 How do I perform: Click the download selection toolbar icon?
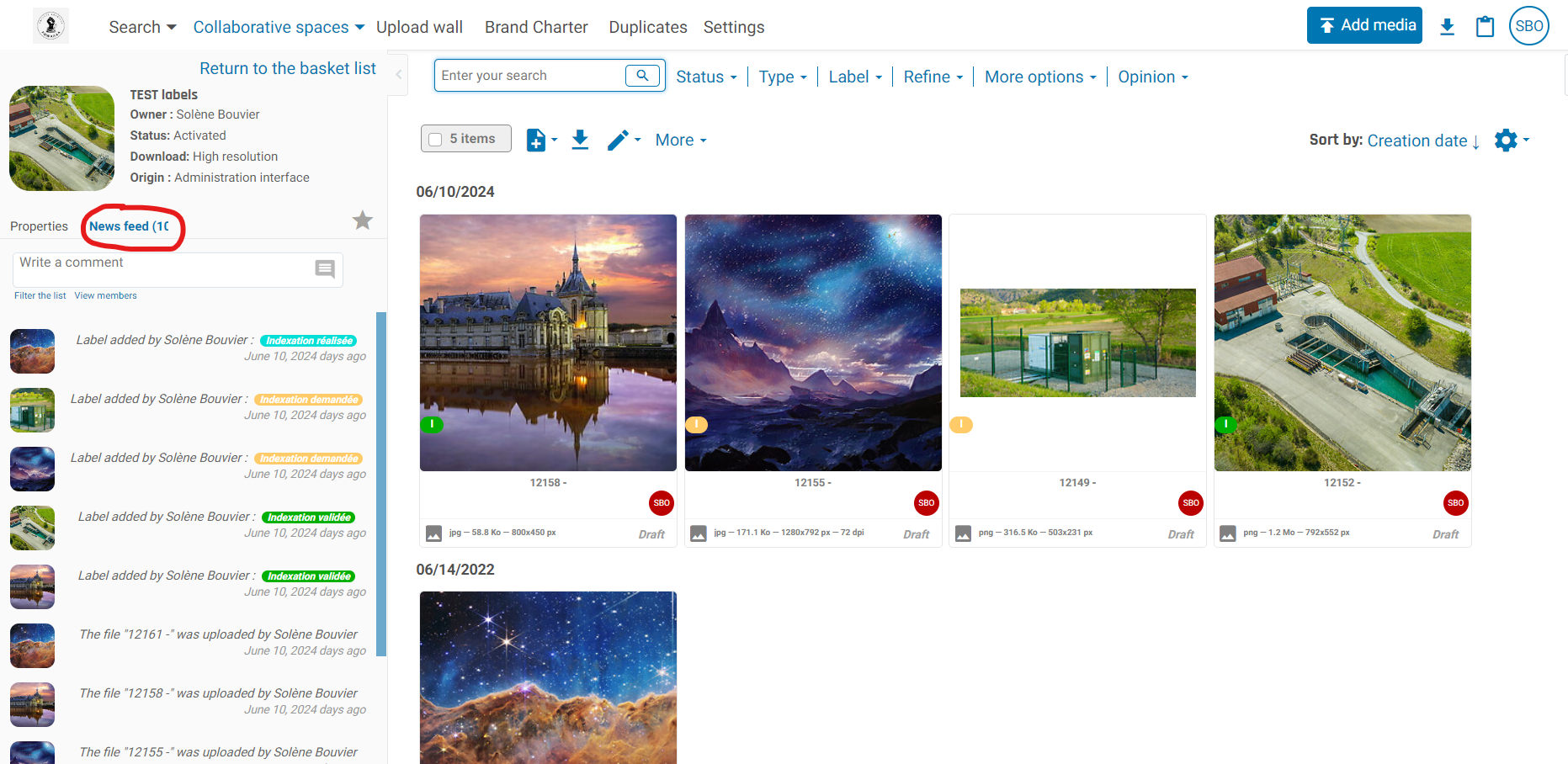tap(580, 140)
